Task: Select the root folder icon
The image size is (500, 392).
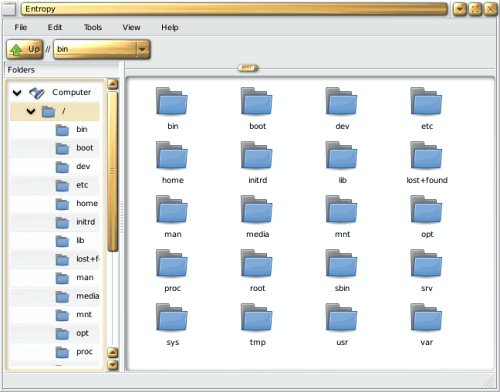Action: pyautogui.click(x=257, y=263)
